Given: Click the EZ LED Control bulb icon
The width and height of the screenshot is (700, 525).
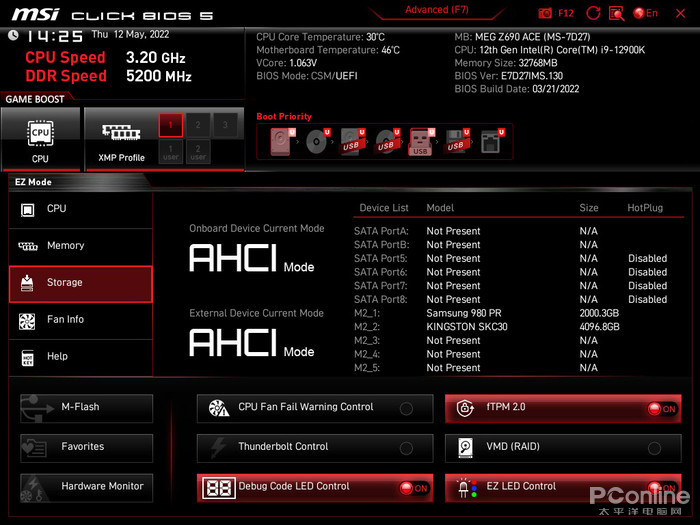Looking at the screenshot, I should (x=467, y=488).
